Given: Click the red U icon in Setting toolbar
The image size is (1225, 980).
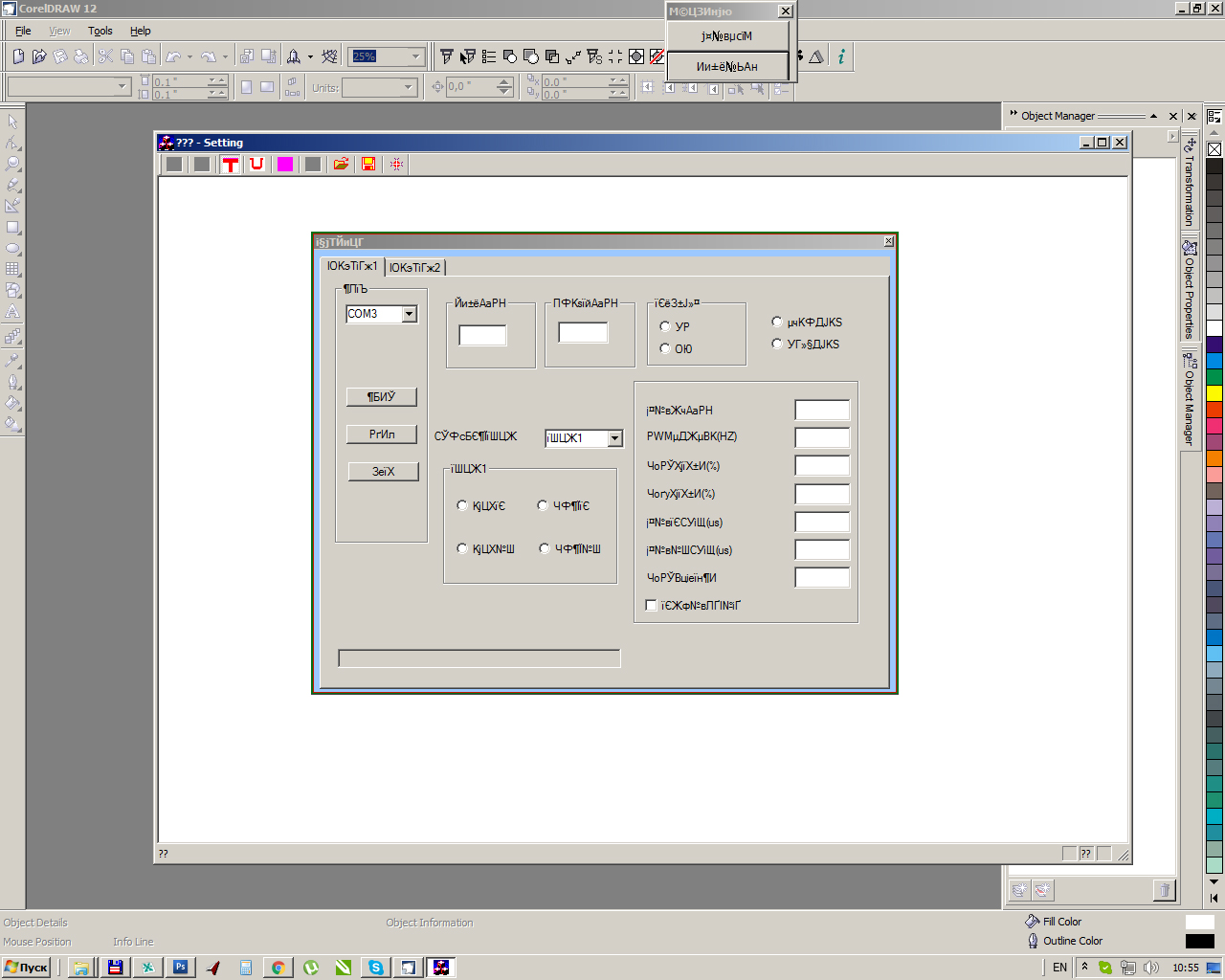Looking at the screenshot, I should 256,165.
